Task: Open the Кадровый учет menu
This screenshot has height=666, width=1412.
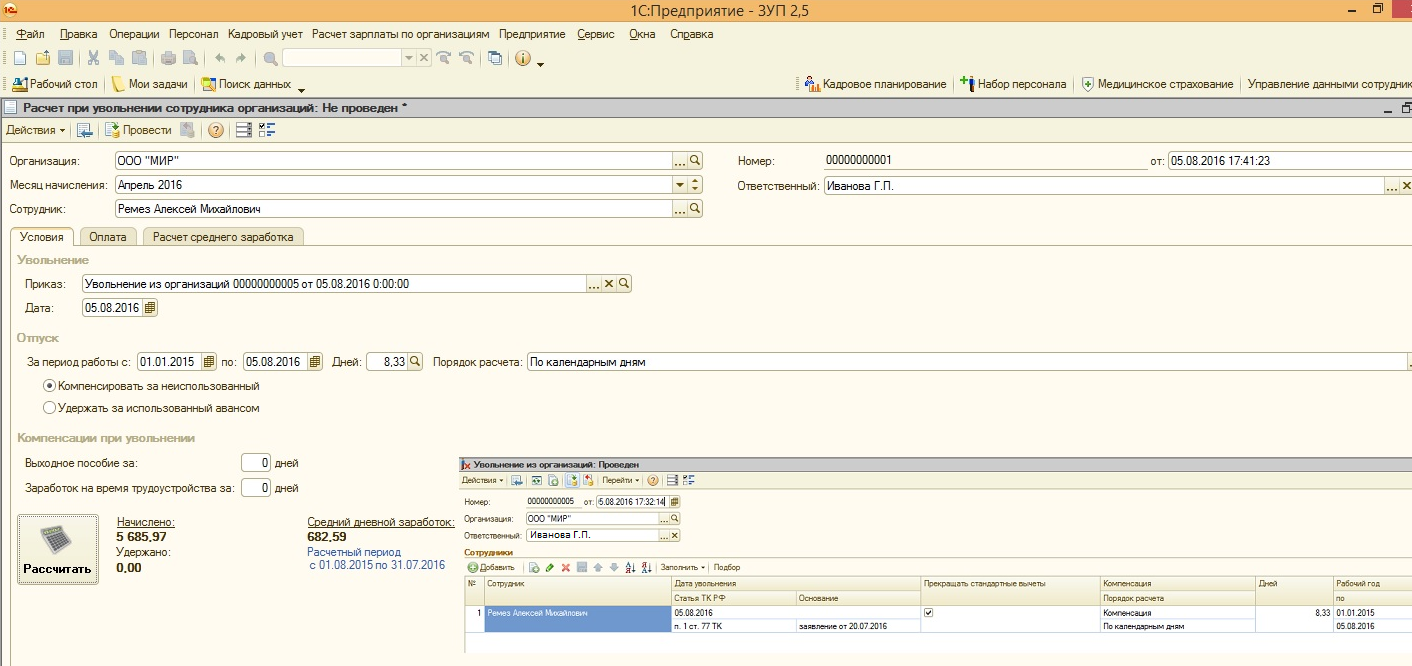Action: click(265, 34)
